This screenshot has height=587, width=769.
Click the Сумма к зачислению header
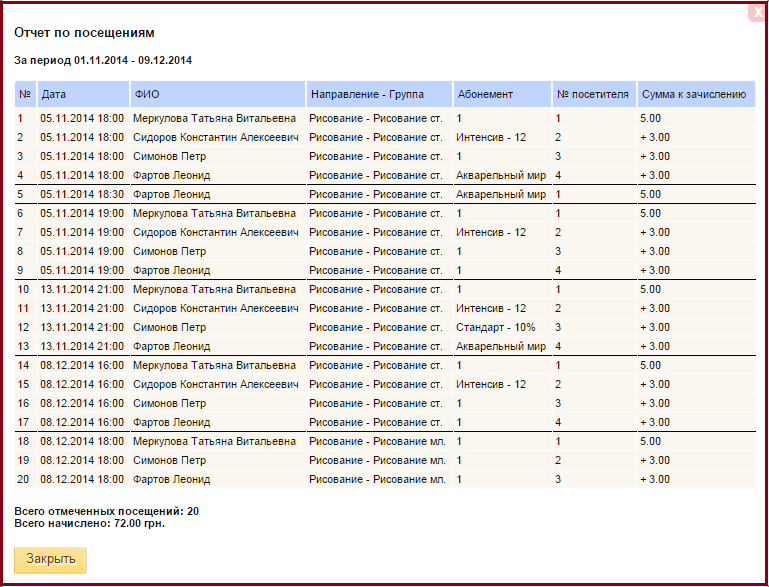click(x=696, y=94)
